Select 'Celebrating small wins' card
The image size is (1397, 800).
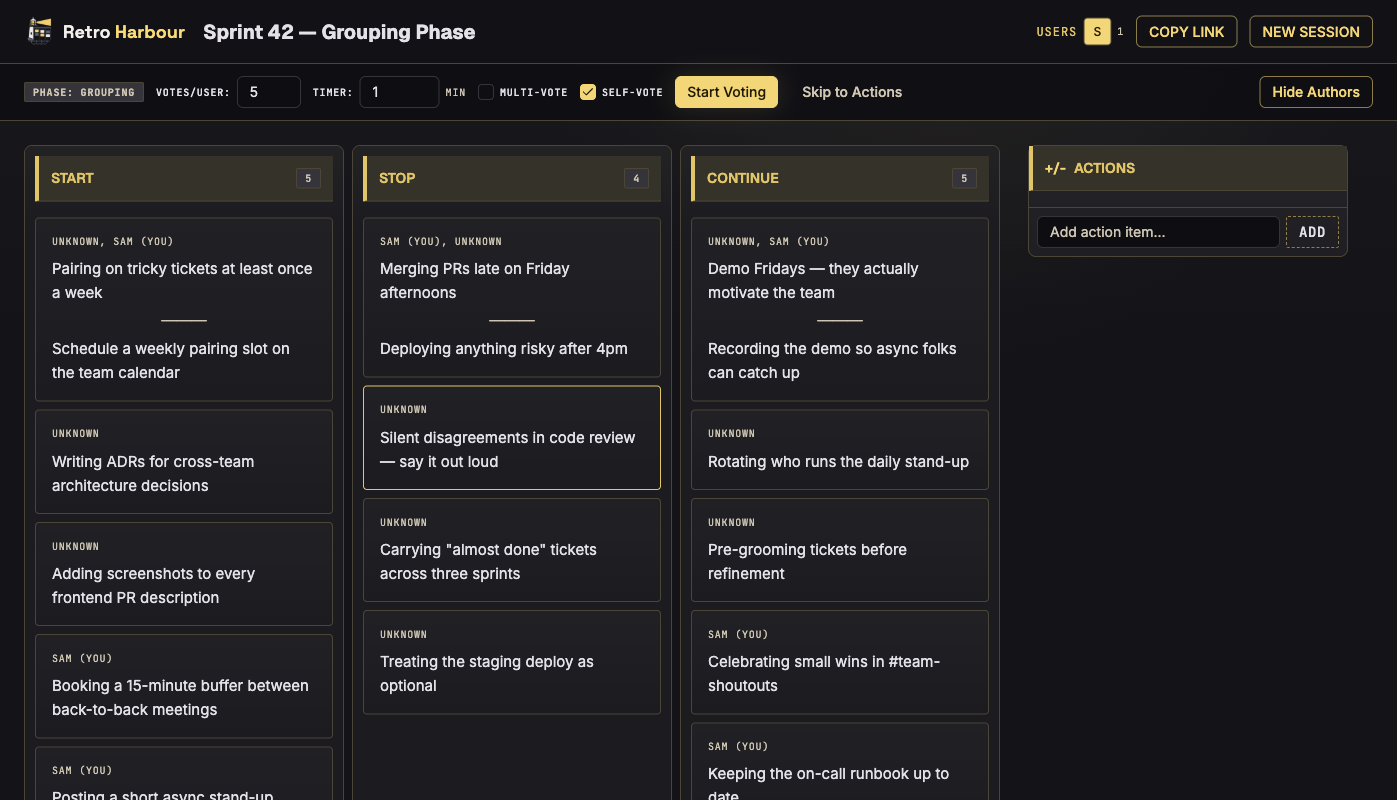[x=840, y=661]
